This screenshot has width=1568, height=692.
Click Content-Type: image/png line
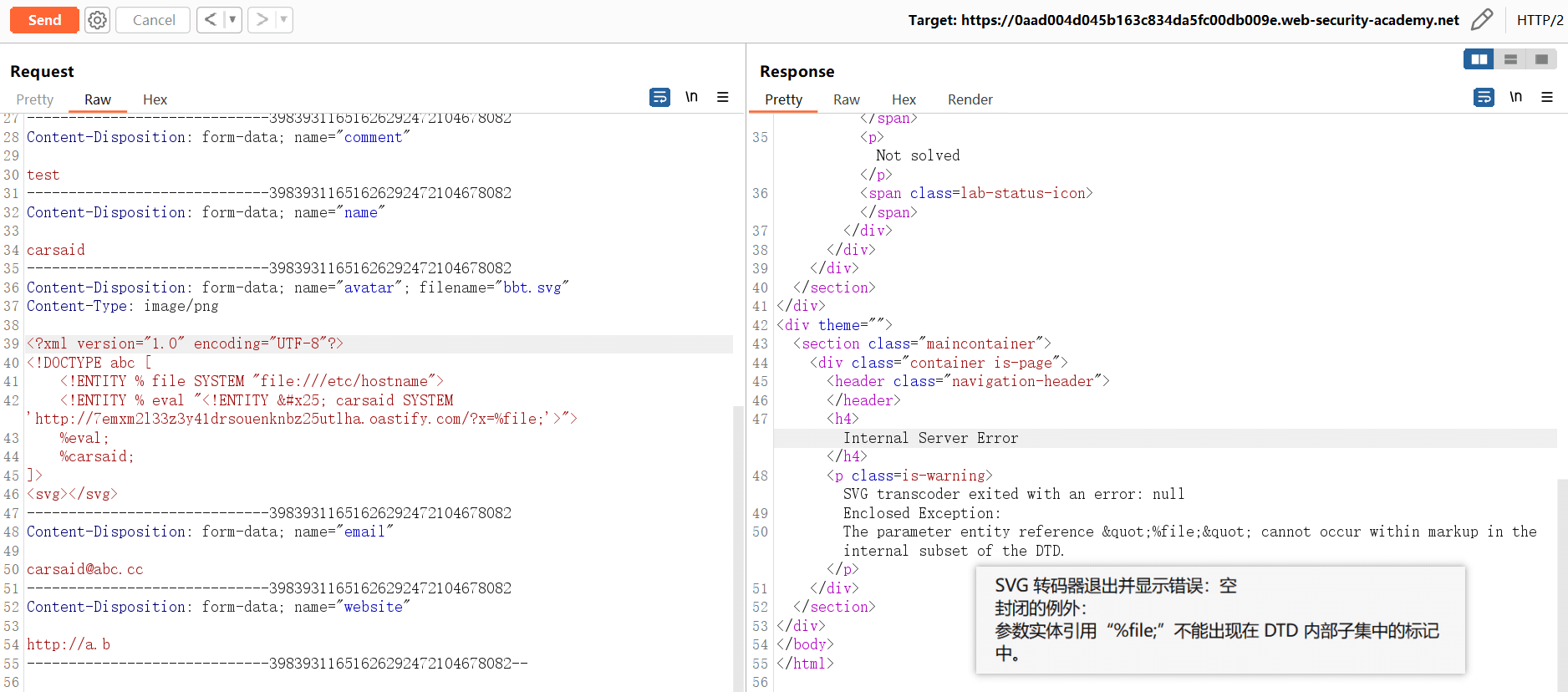pos(123,306)
